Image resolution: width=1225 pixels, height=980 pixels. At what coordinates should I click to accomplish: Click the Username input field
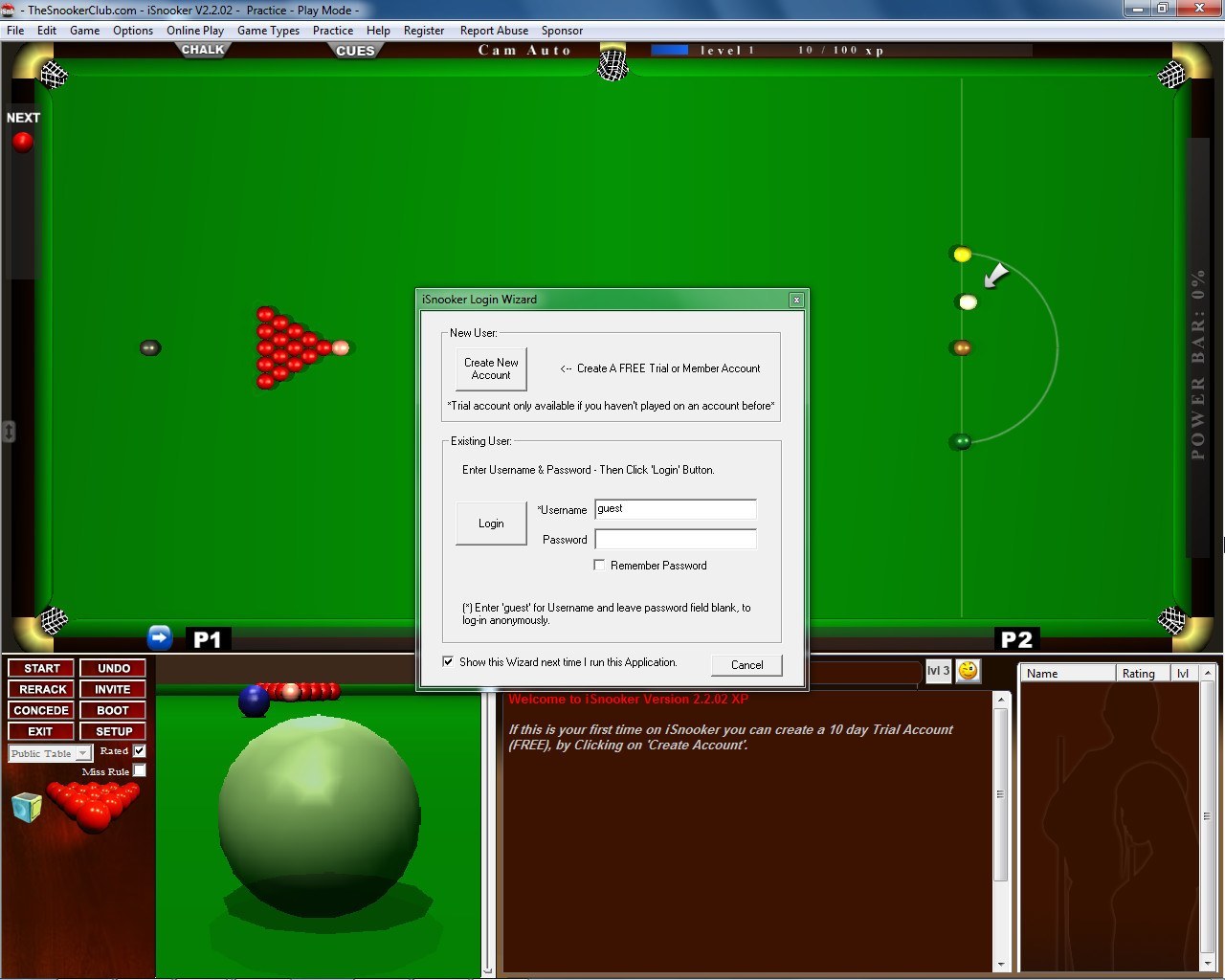pyautogui.click(x=676, y=509)
